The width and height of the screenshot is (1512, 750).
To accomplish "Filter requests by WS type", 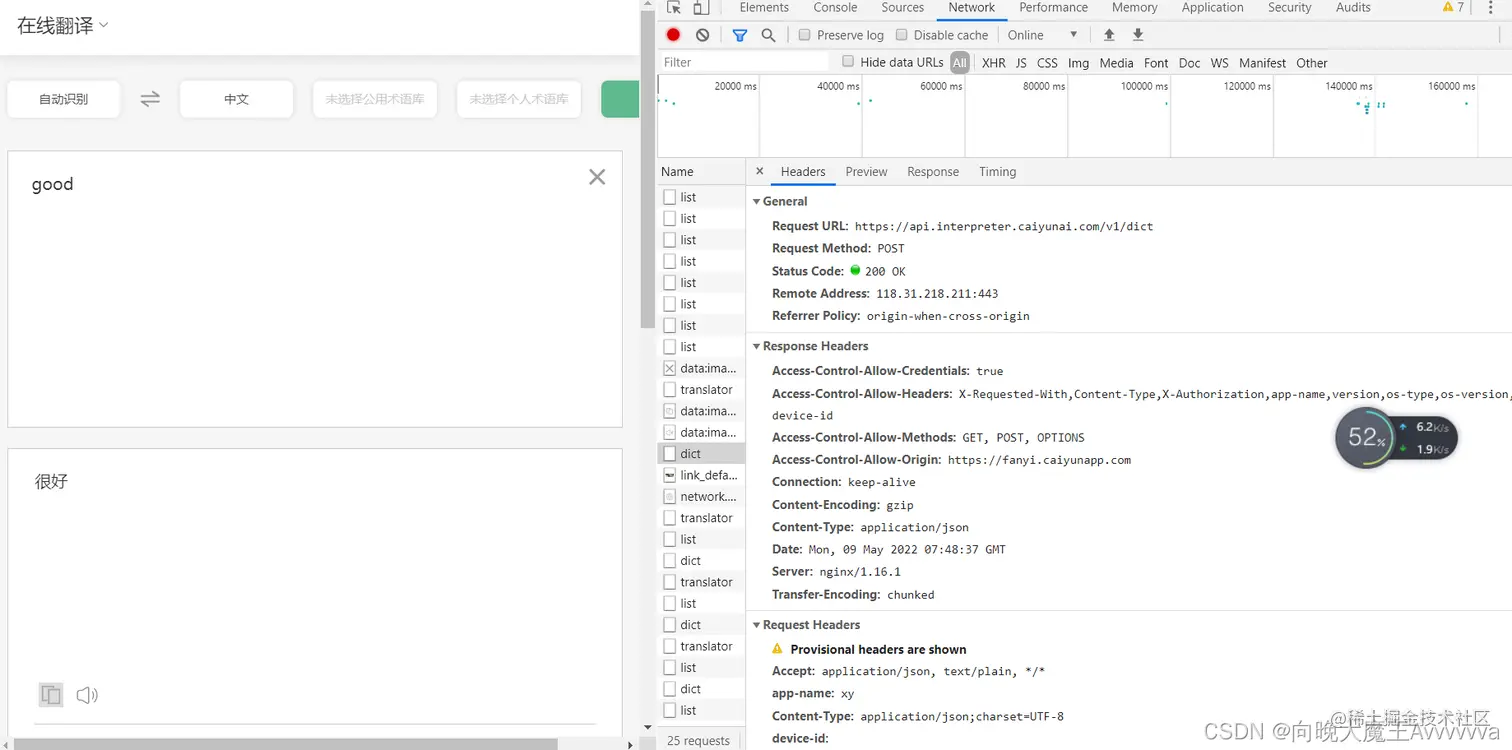I will [1219, 62].
